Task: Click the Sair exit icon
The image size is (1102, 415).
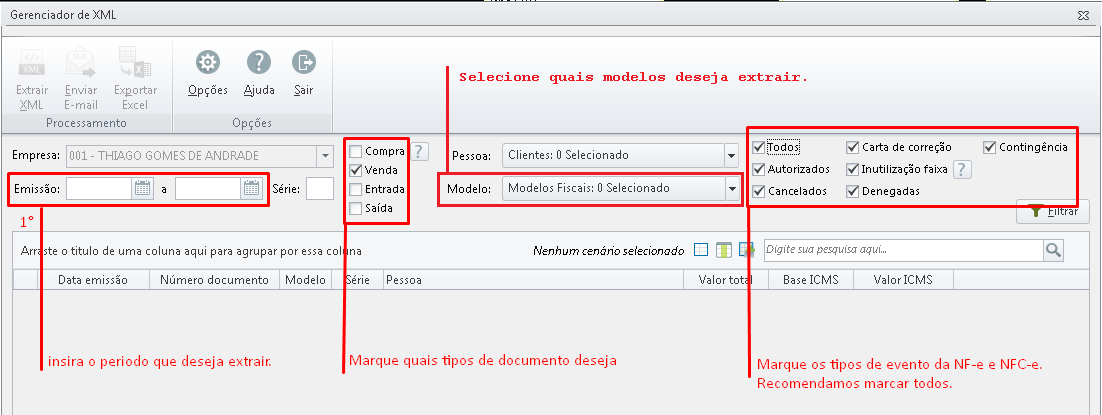Action: click(304, 63)
